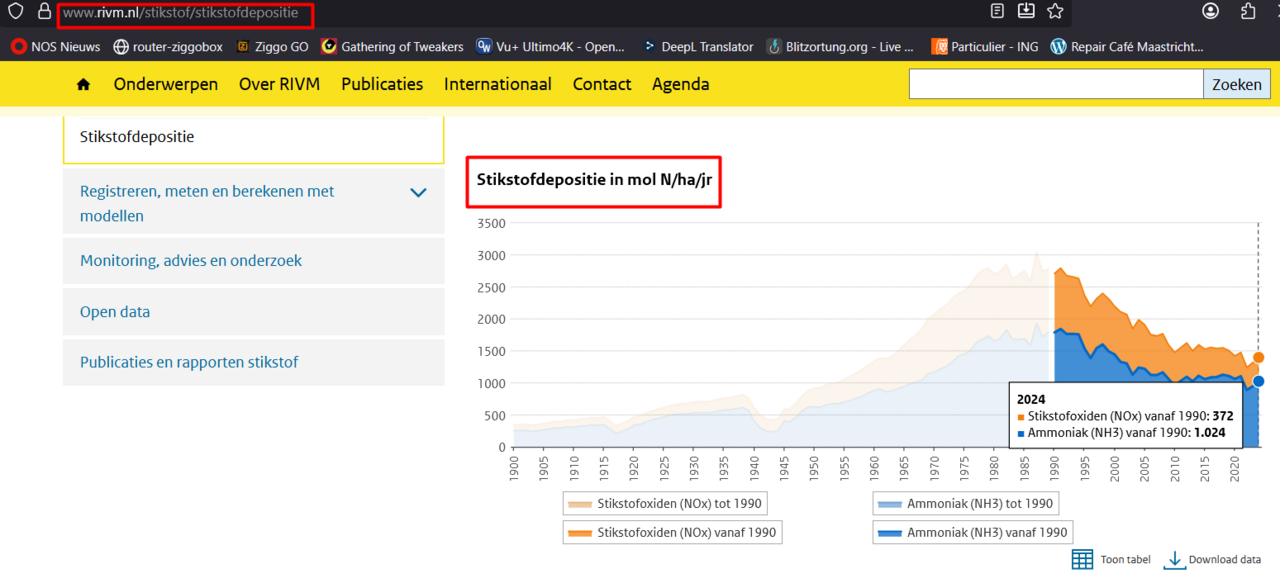
Task: Click in the RIVM search input field
Action: point(1055,85)
